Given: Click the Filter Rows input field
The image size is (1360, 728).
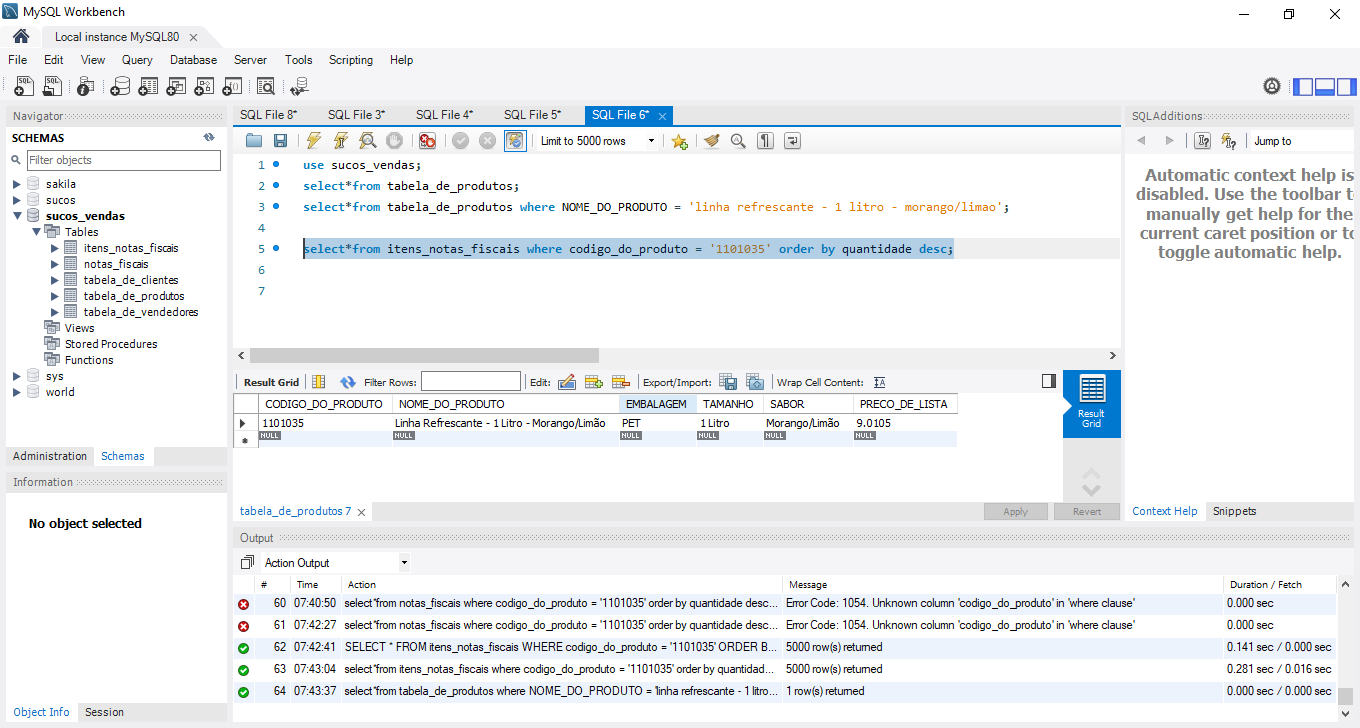Looking at the screenshot, I should point(471,382).
